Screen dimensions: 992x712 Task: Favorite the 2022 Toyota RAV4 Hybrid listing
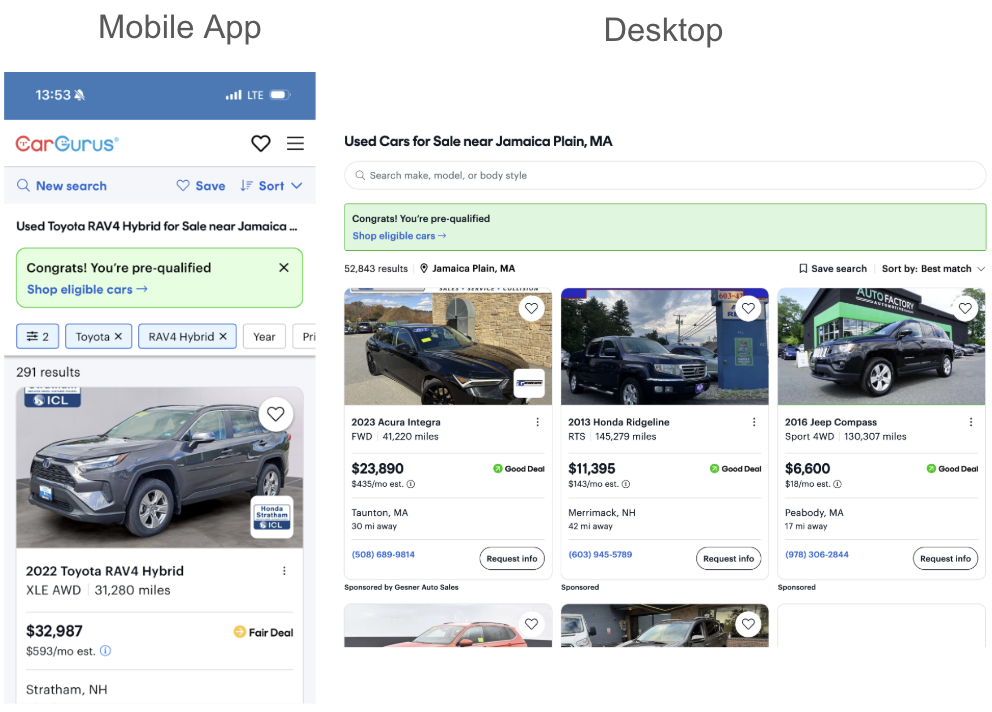[275, 414]
